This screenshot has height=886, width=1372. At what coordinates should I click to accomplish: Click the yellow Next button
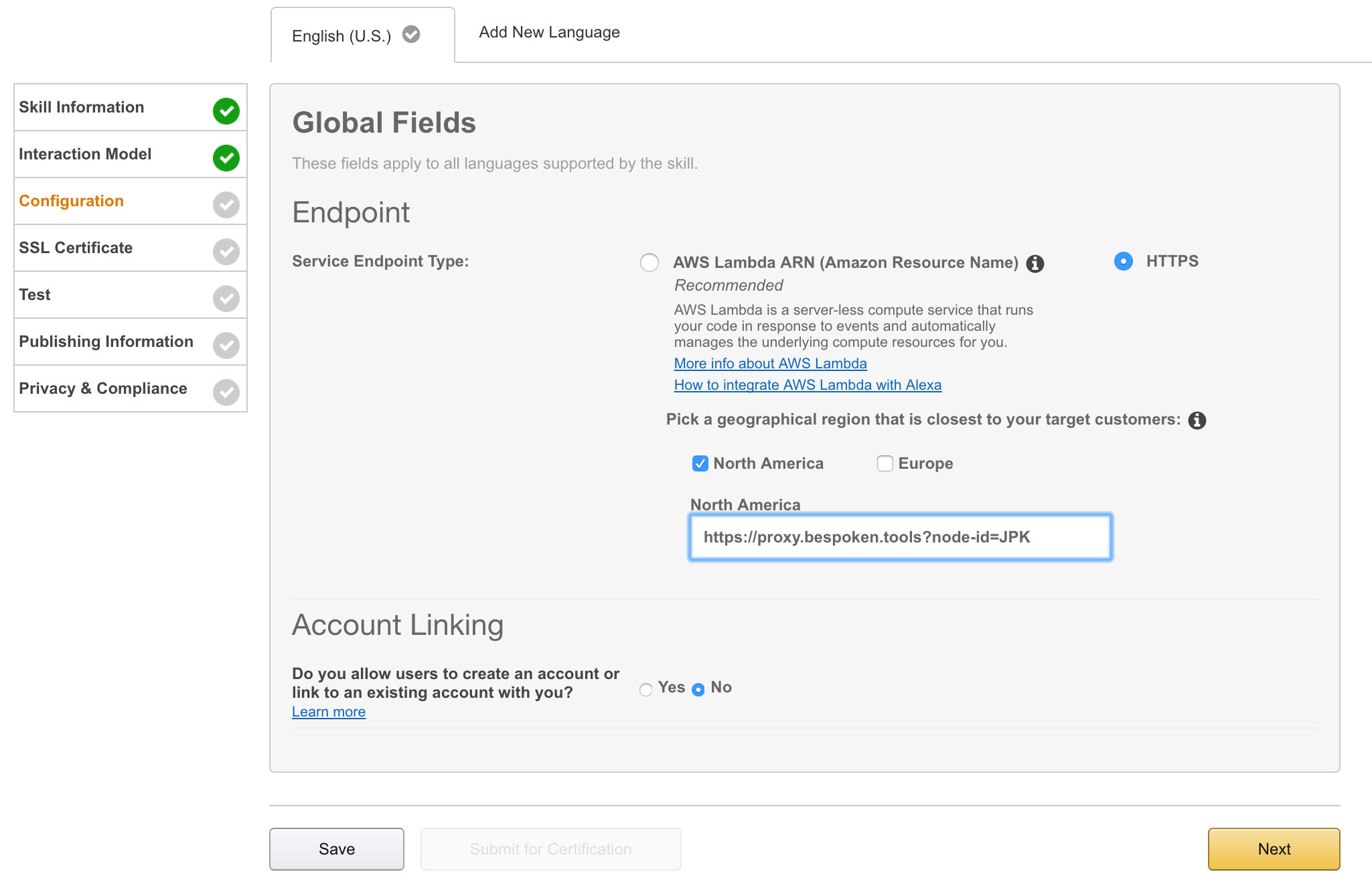[1273, 848]
